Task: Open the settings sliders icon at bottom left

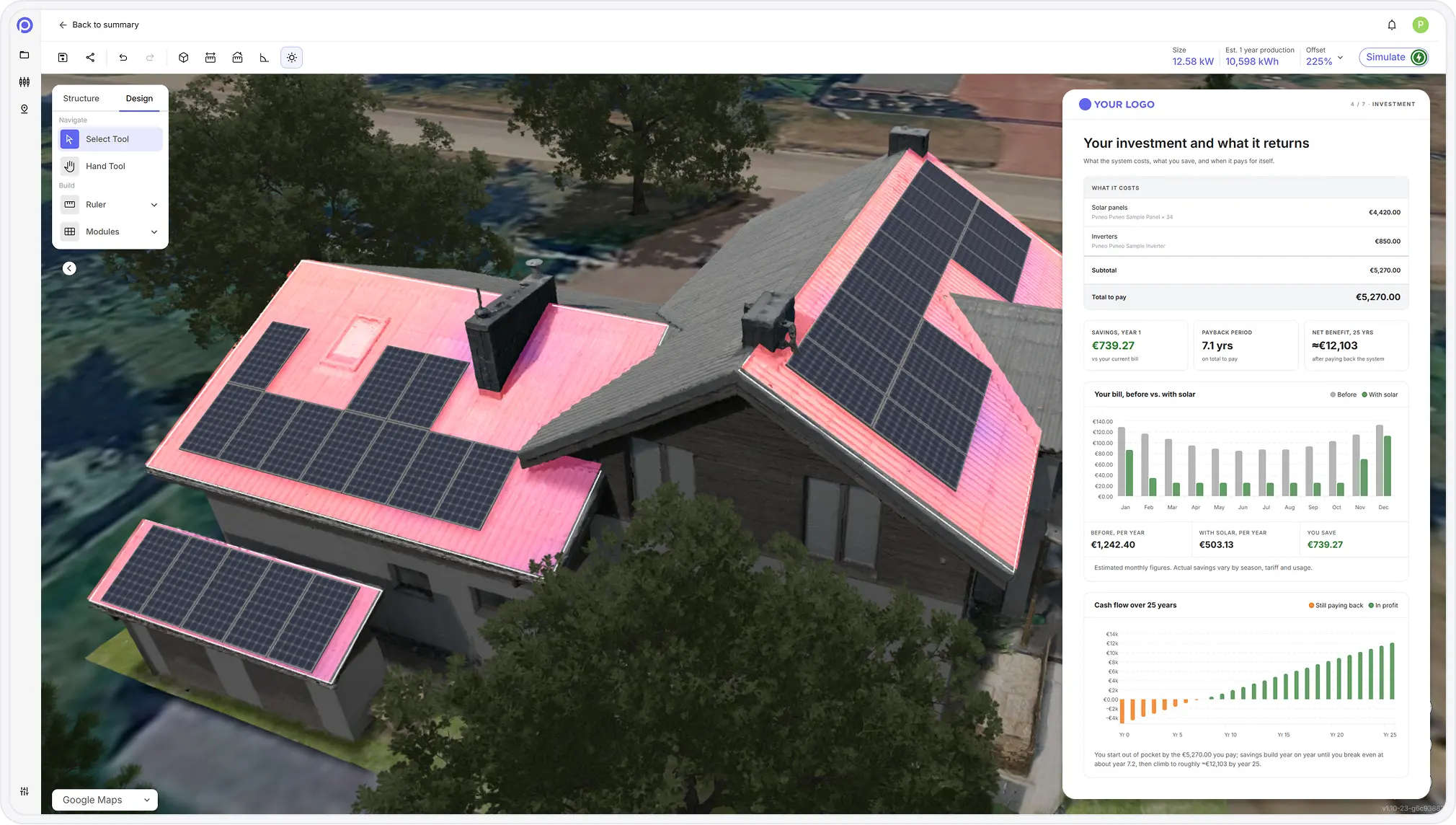Action: (x=25, y=791)
